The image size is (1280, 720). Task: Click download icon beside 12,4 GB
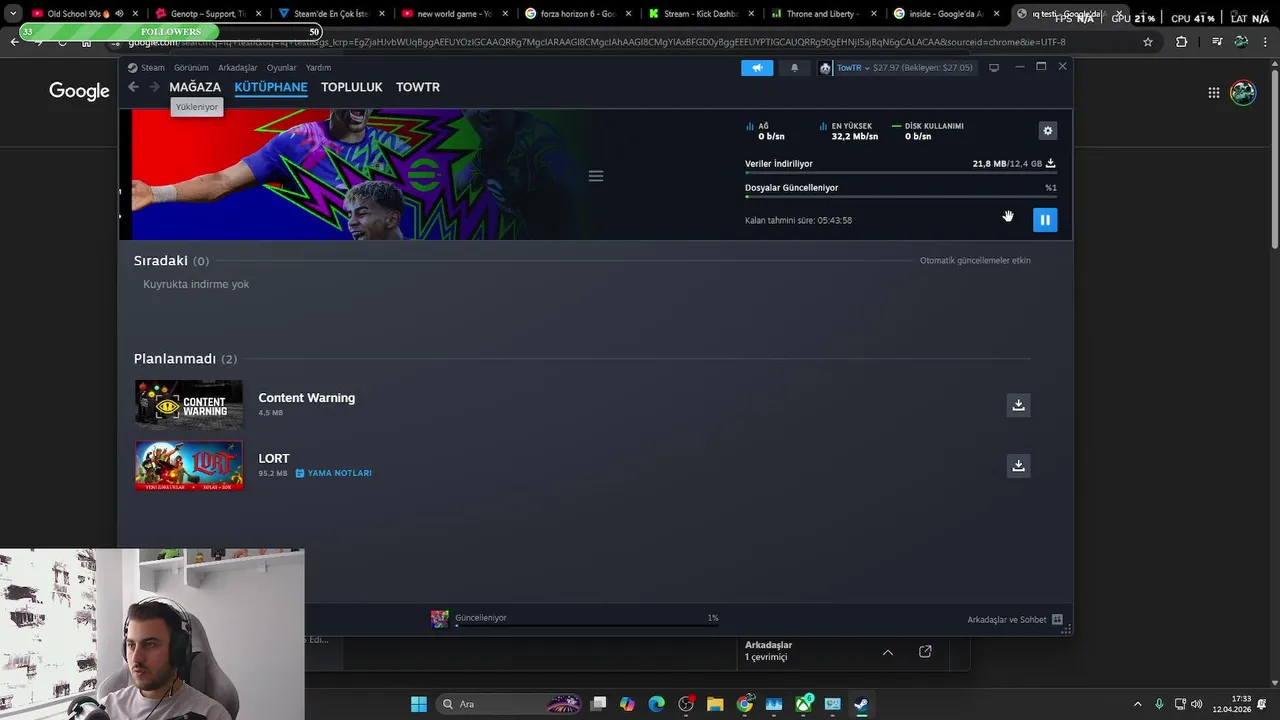pyautogui.click(x=1050, y=163)
